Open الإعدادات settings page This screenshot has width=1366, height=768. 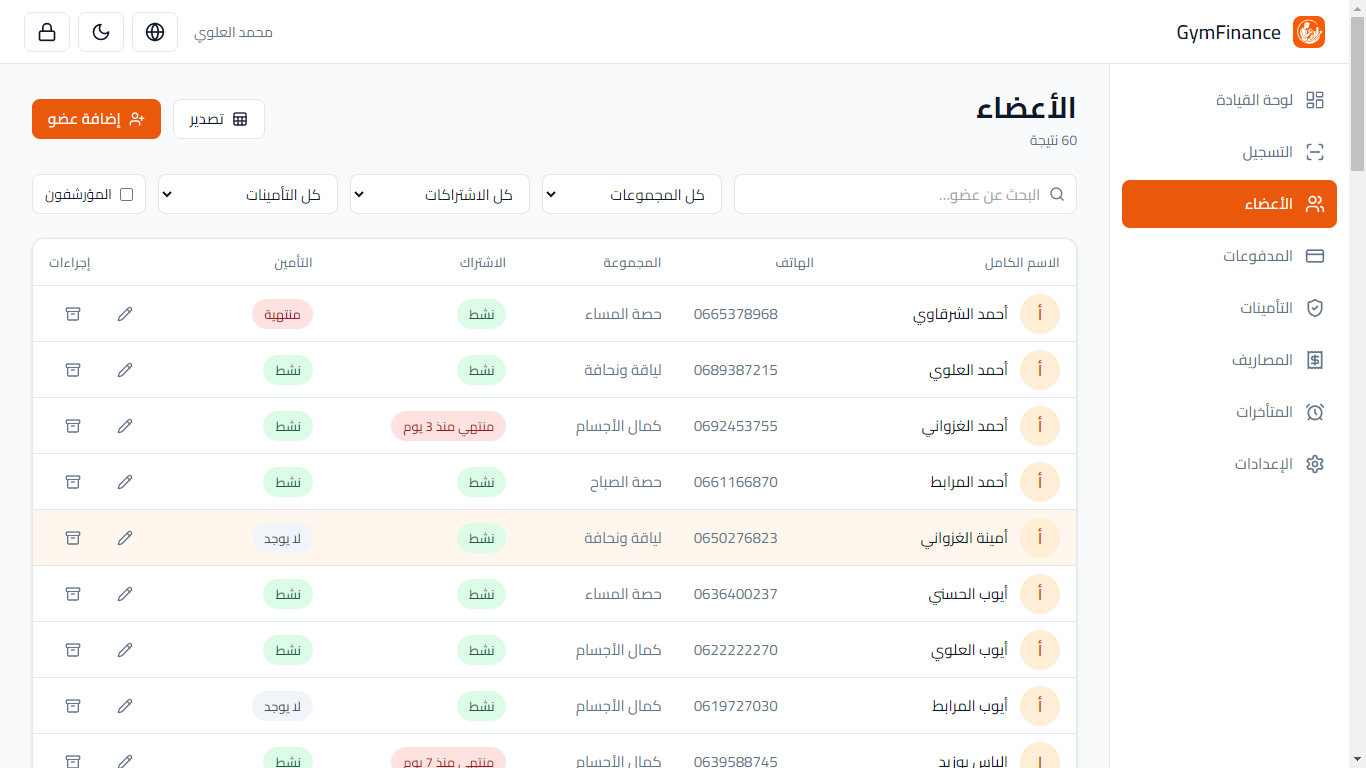[1229, 464]
